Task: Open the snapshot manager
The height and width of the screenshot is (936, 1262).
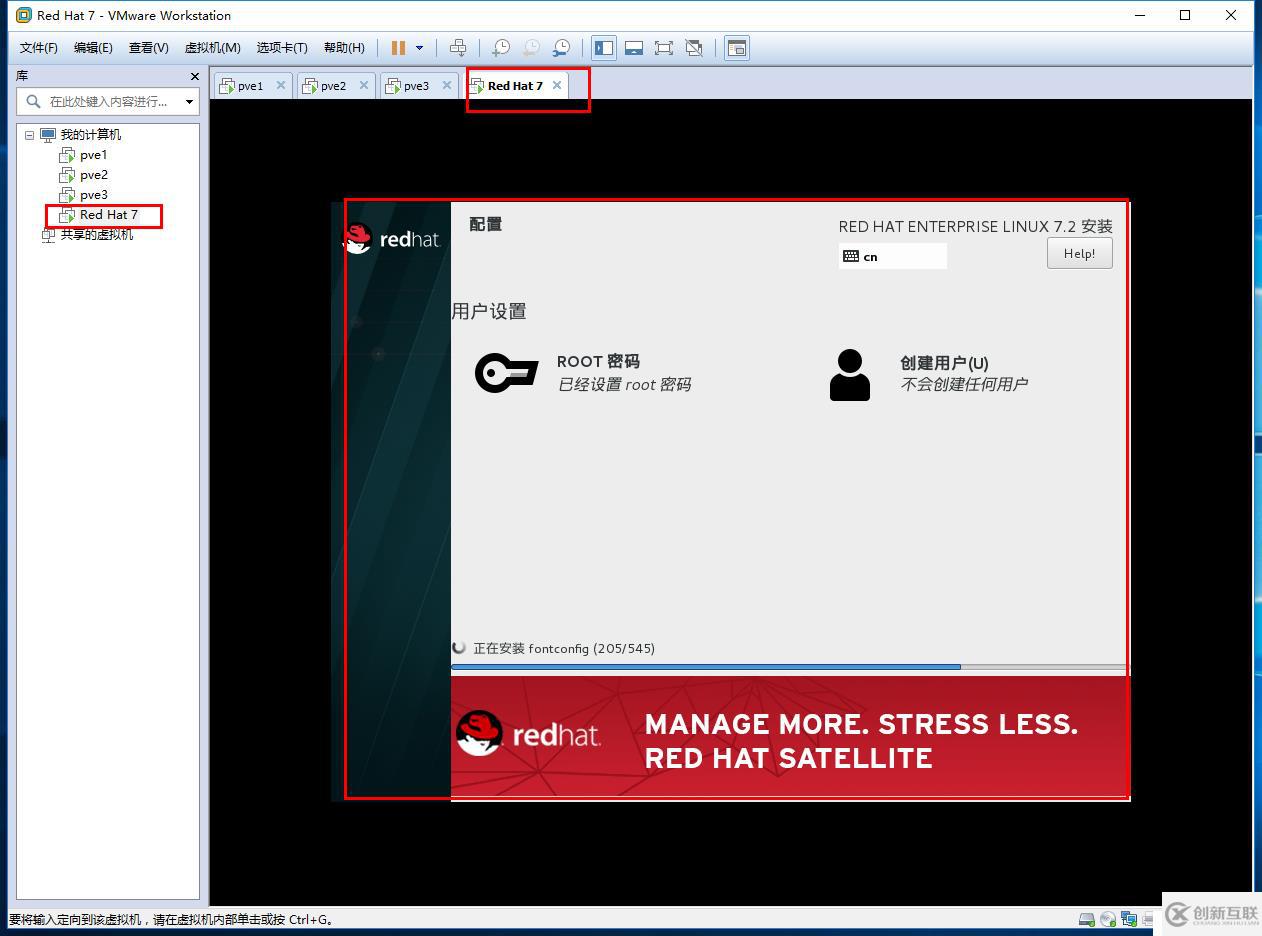Action: tap(562, 48)
